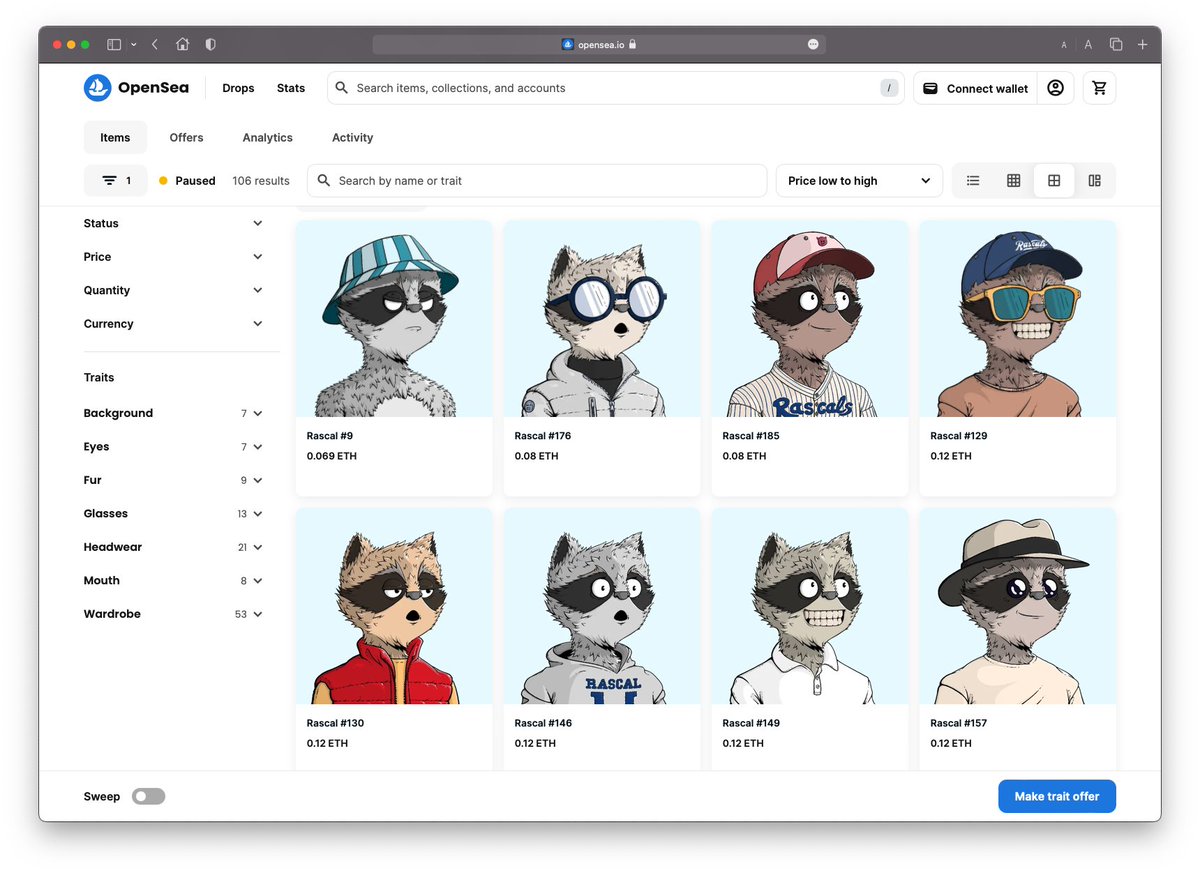The width and height of the screenshot is (1200, 873).
Task: Open the Rascal #9 name link
Action: click(330, 436)
